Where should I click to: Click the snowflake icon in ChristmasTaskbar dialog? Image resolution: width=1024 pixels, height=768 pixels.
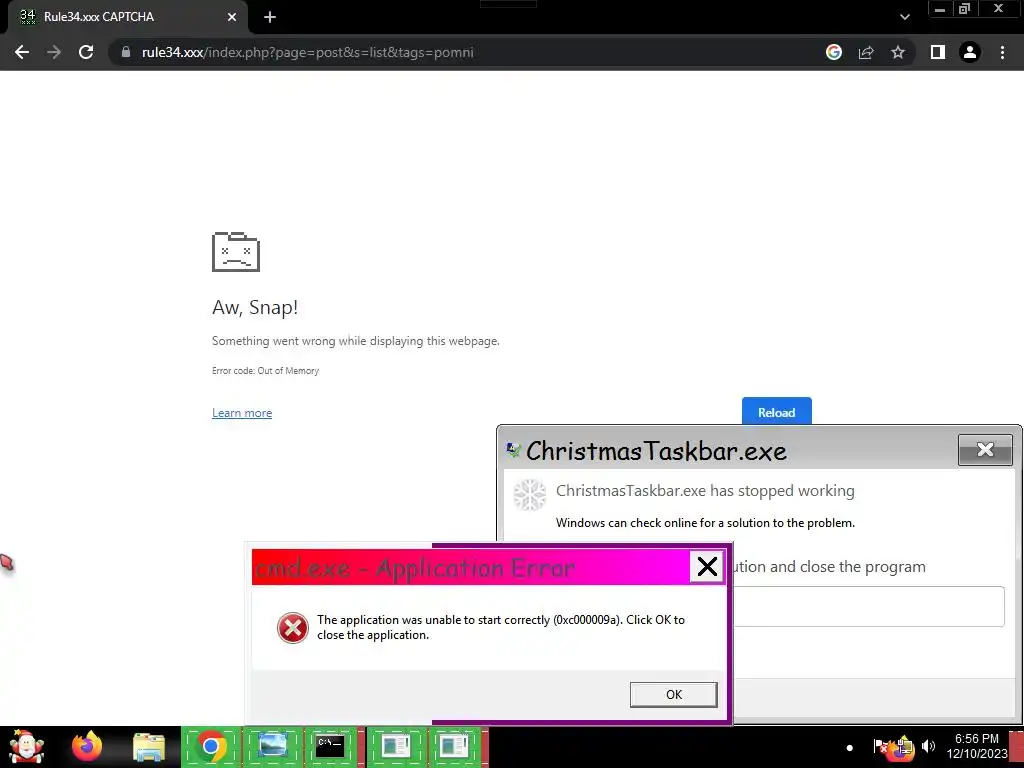coord(530,495)
